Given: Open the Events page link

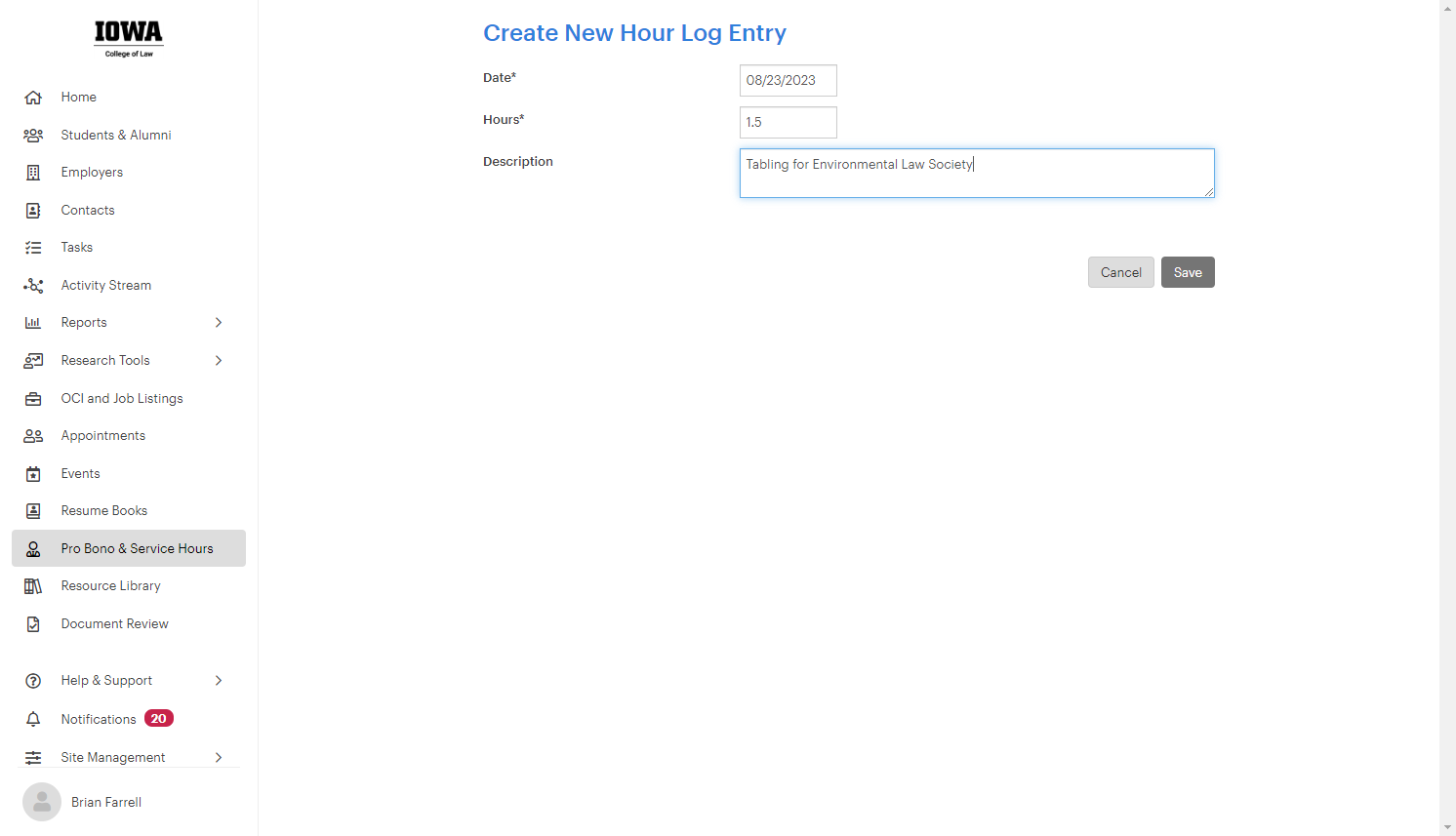Looking at the screenshot, I should [81, 474].
